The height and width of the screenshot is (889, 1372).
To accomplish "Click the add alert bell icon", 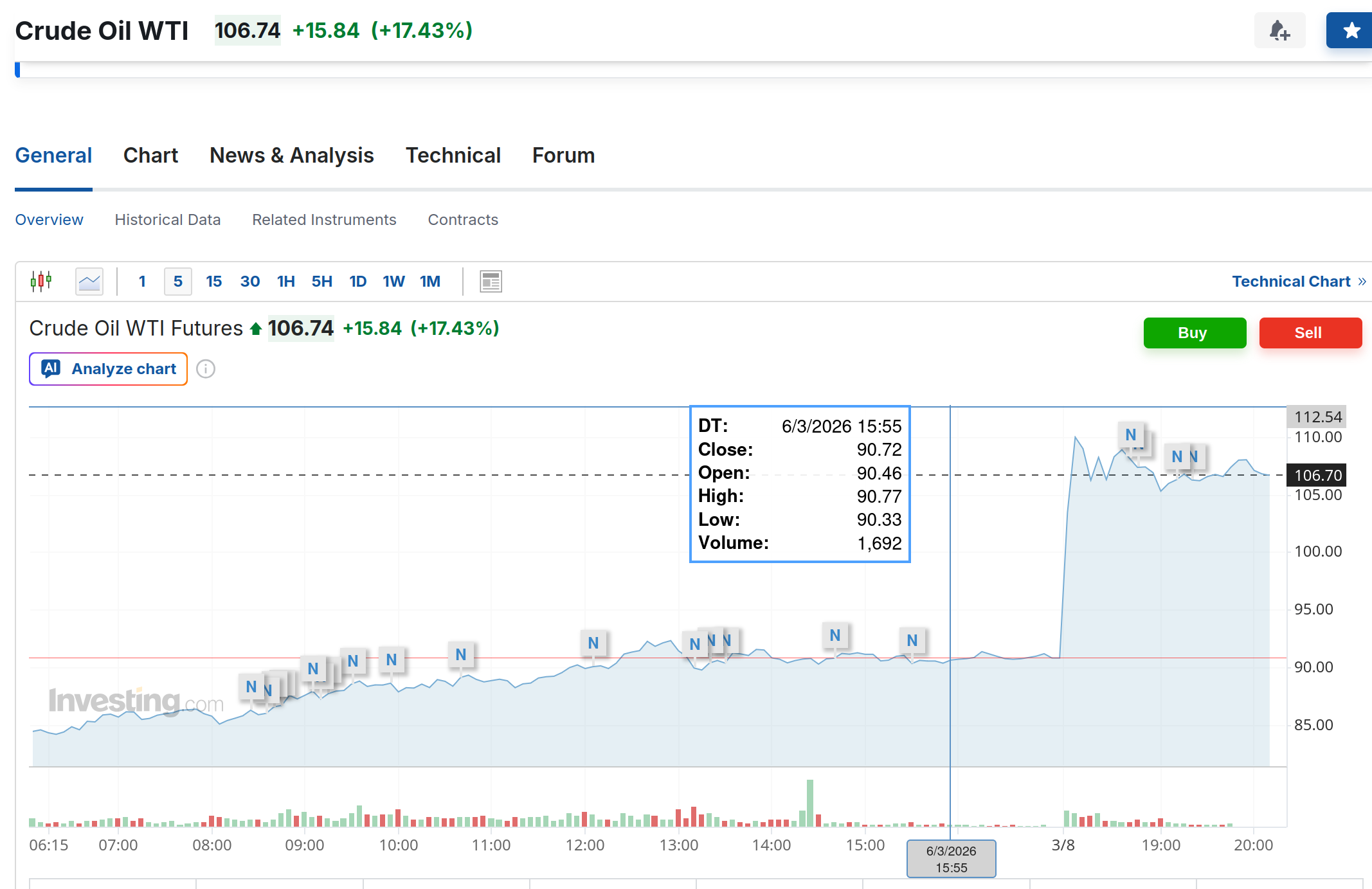I will tap(1279, 30).
